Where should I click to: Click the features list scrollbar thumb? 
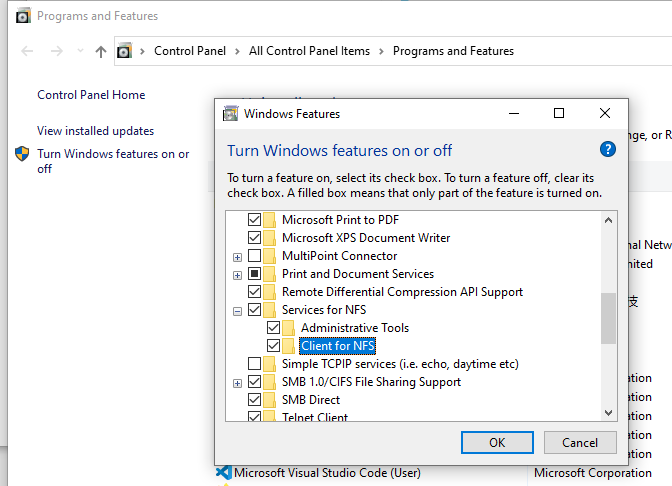point(608,318)
